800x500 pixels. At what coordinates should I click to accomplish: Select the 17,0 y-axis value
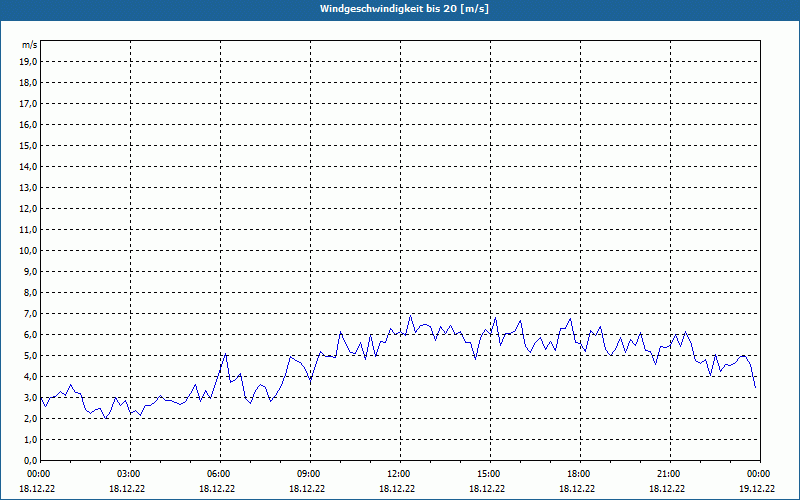coord(28,104)
